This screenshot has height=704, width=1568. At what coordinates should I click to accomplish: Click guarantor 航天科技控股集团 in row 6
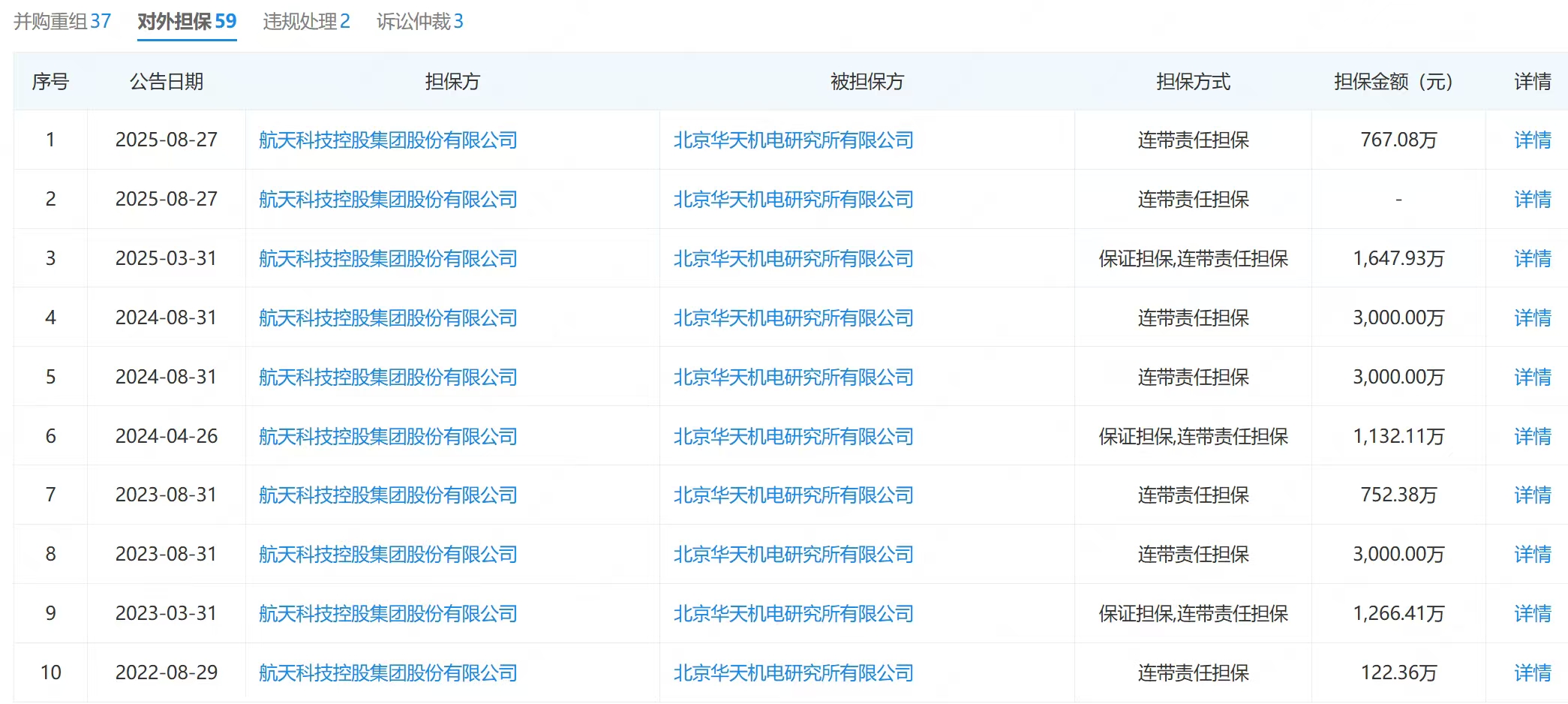388,437
